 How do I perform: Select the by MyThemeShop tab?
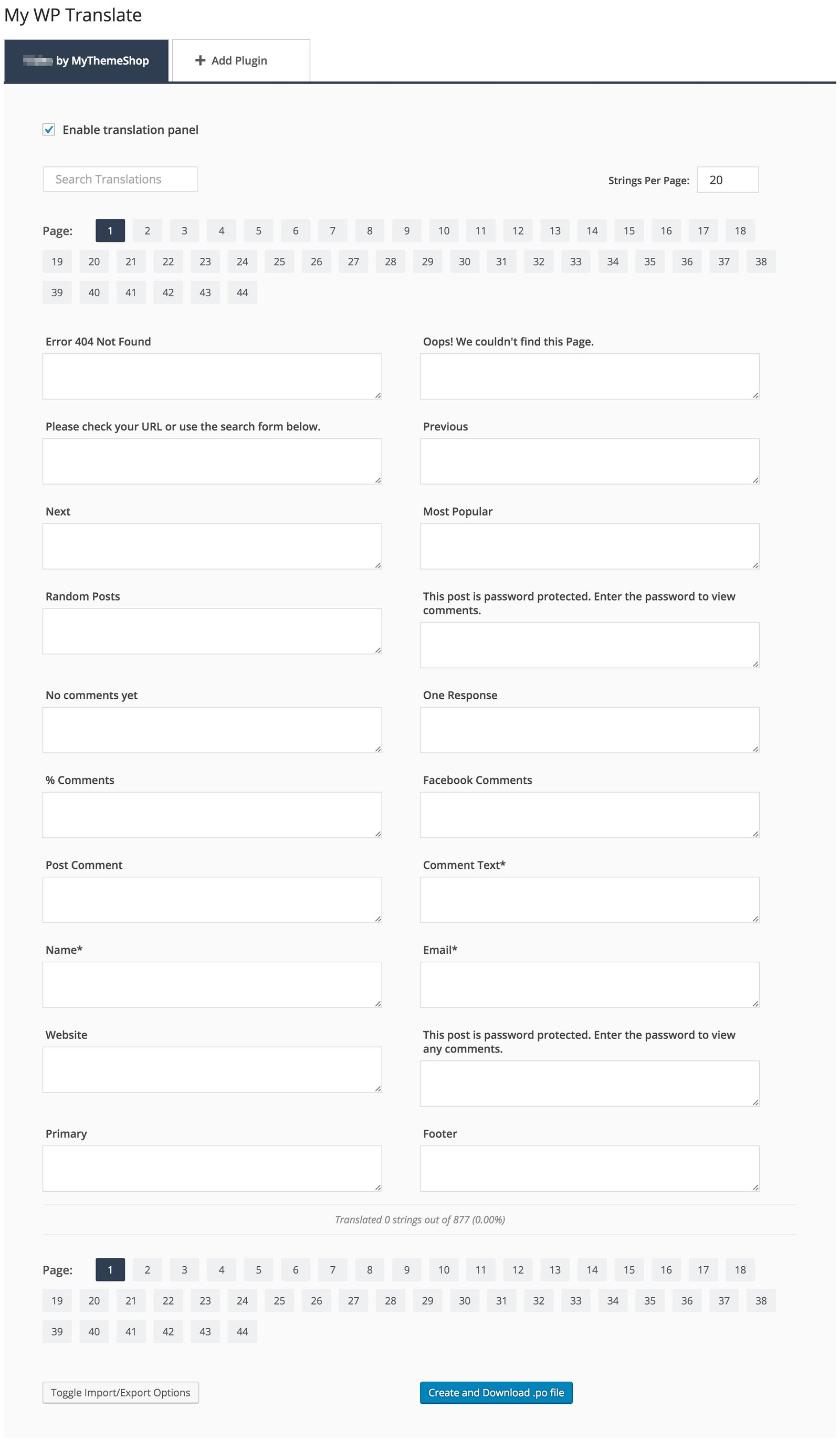coord(86,60)
